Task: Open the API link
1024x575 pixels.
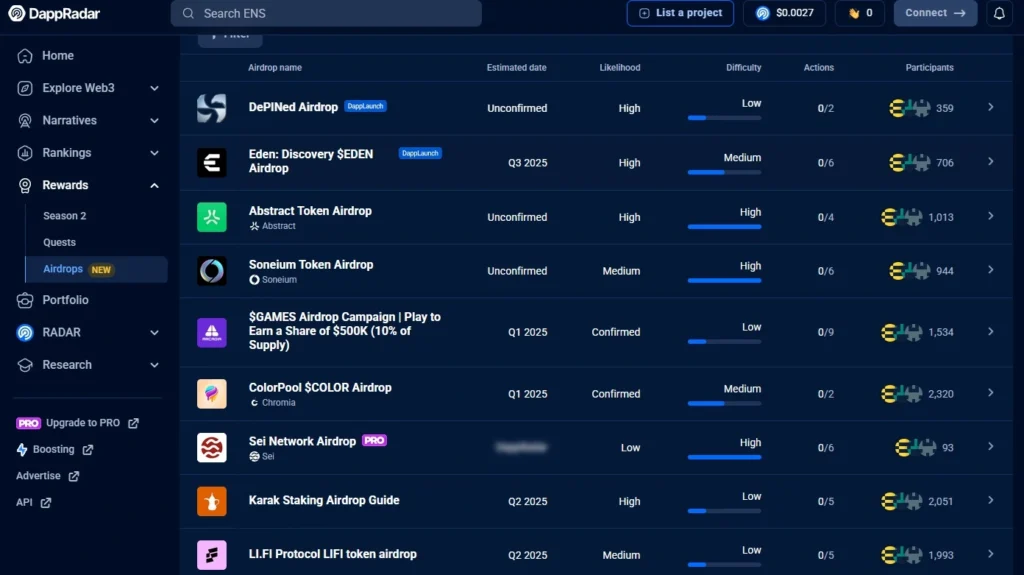Action: coord(33,502)
